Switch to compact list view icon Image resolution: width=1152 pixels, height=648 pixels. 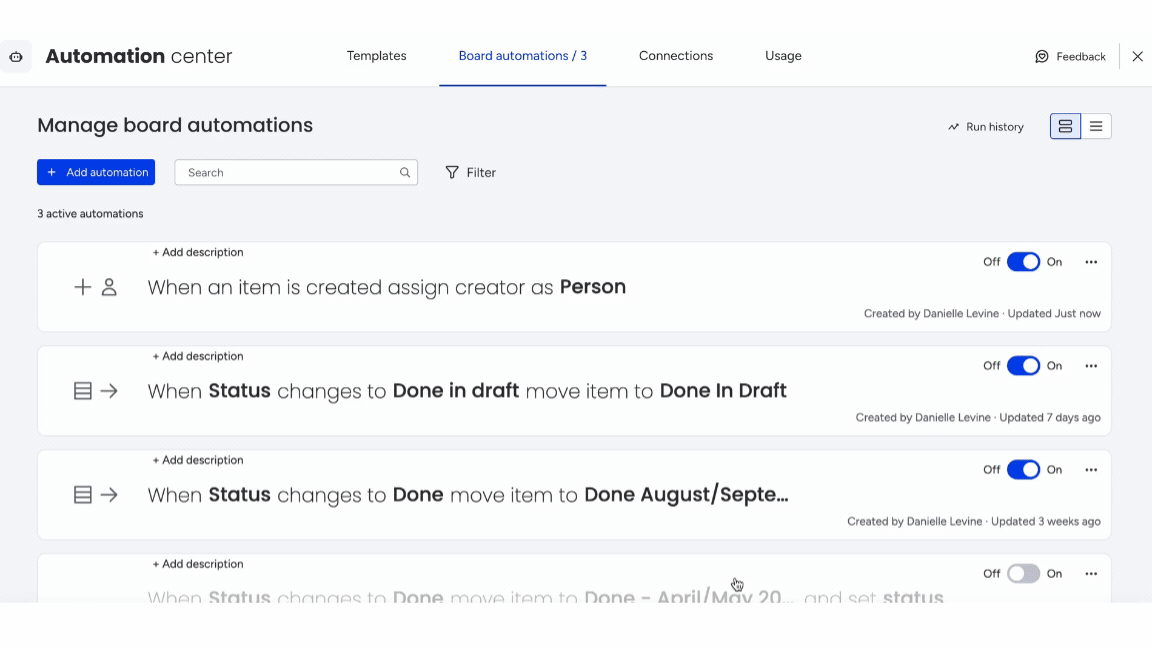tap(1096, 126)
